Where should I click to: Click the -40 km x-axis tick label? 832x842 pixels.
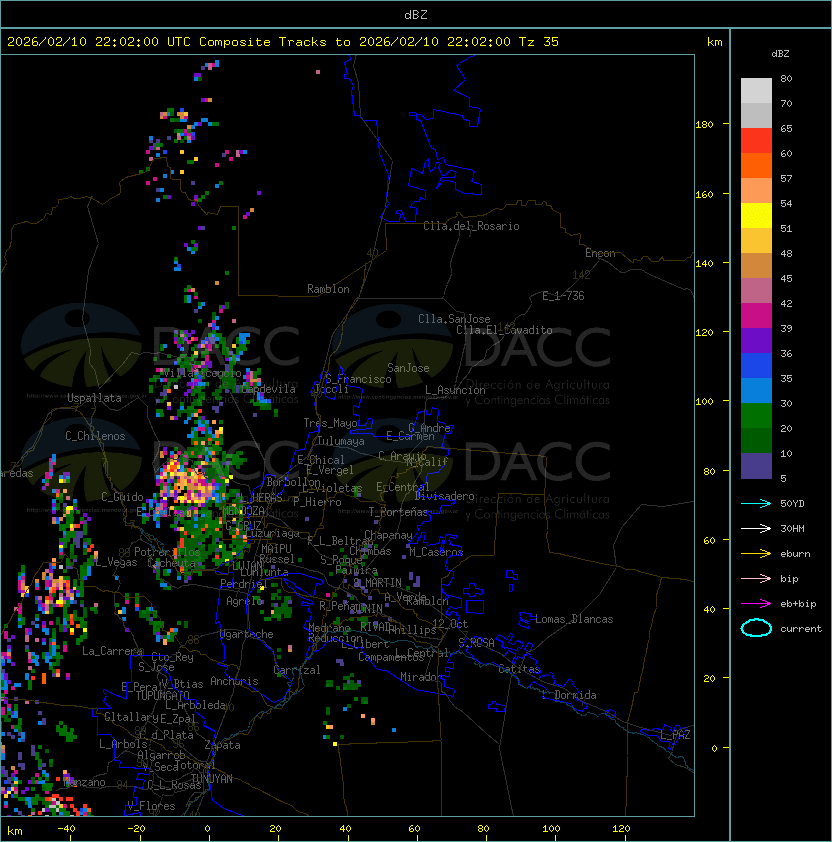click(66, 829)
